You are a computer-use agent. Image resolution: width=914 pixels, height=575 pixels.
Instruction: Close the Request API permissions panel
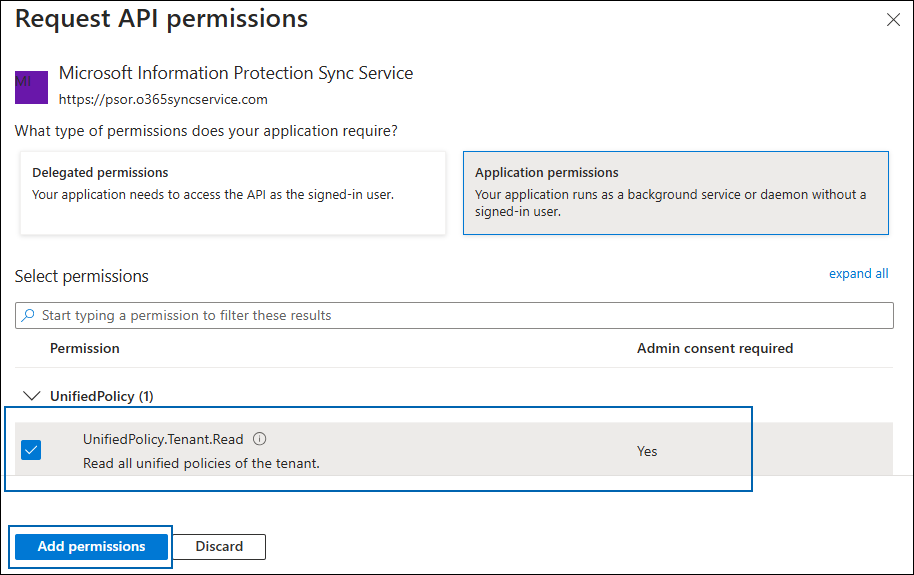(x=892, y=20)
